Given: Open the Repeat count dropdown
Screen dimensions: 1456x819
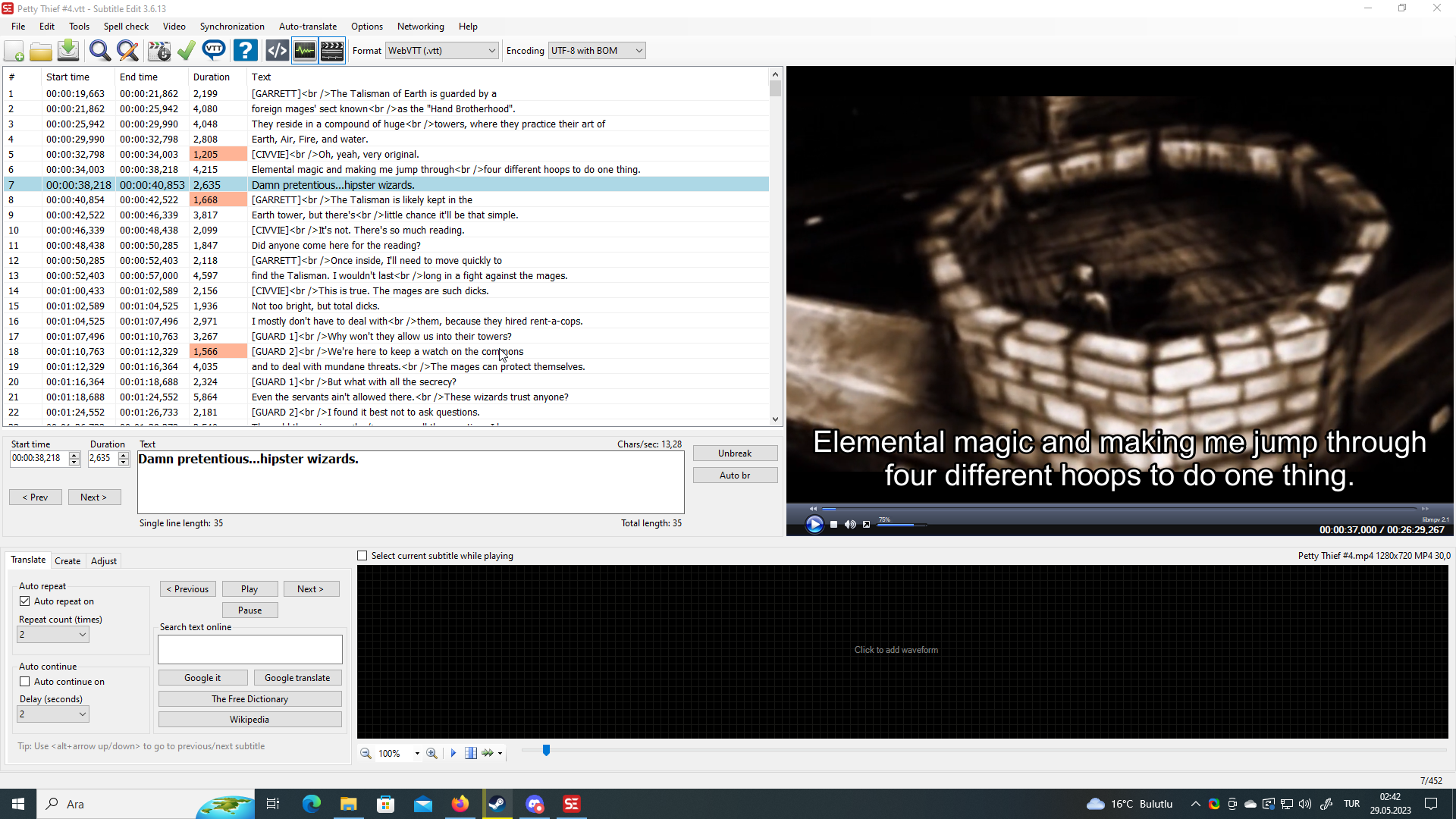Looking at the screenshot, I should tap(83, 634).
